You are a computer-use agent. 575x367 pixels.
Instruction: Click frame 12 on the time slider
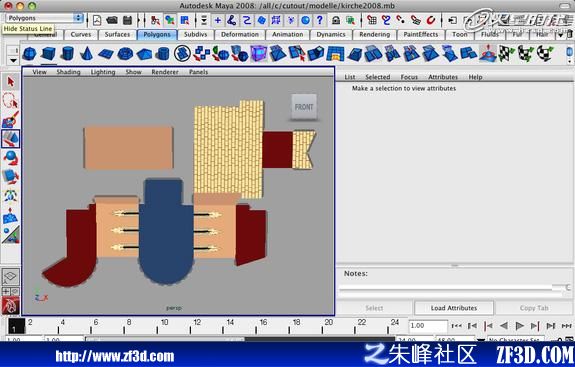[191, 326]
